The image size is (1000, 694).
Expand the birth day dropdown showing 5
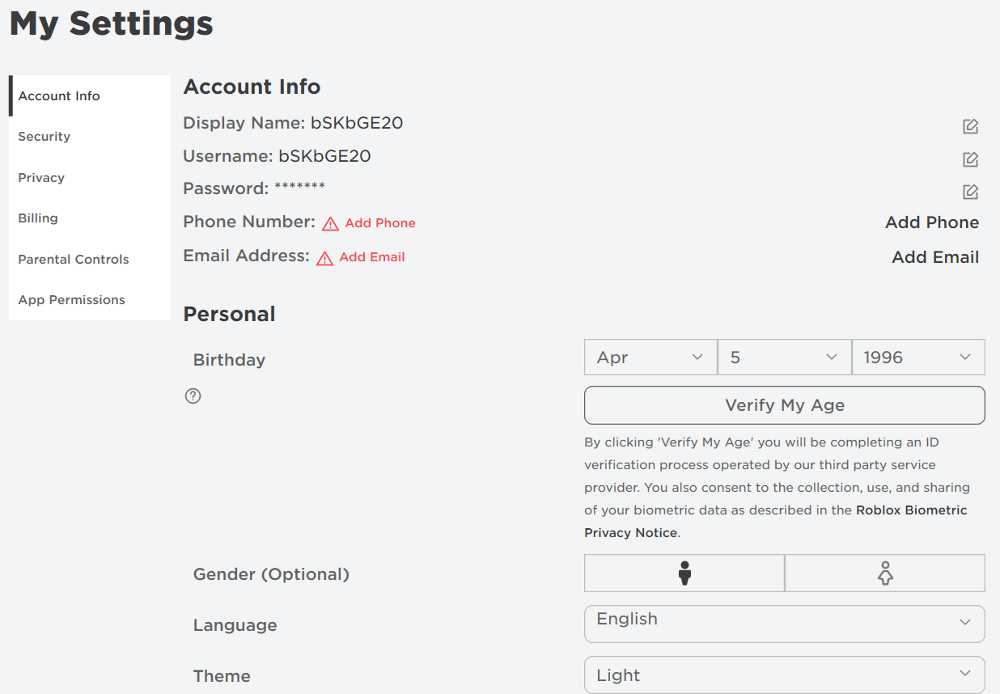(x=784, y=357)
